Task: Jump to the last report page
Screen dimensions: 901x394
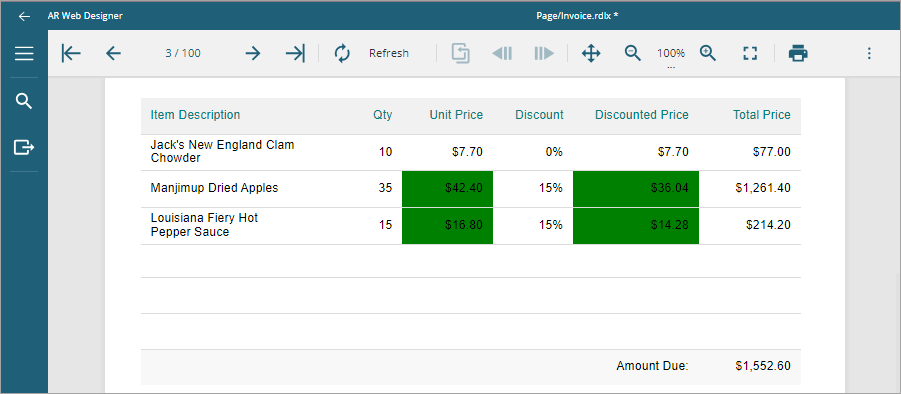Action: click(x=295, y=53)
